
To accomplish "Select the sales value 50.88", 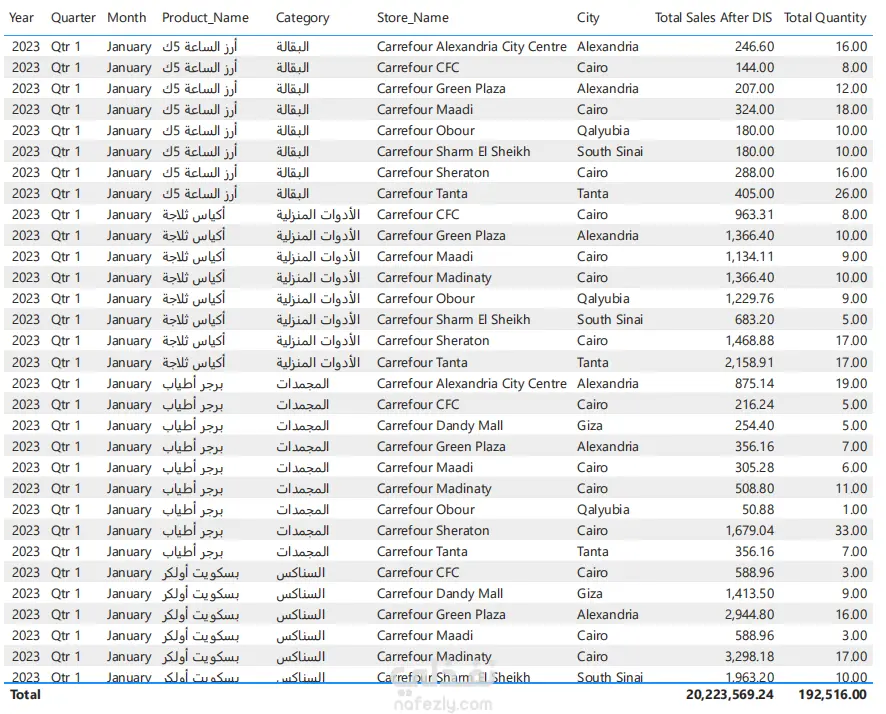I will tap(758, 509).
